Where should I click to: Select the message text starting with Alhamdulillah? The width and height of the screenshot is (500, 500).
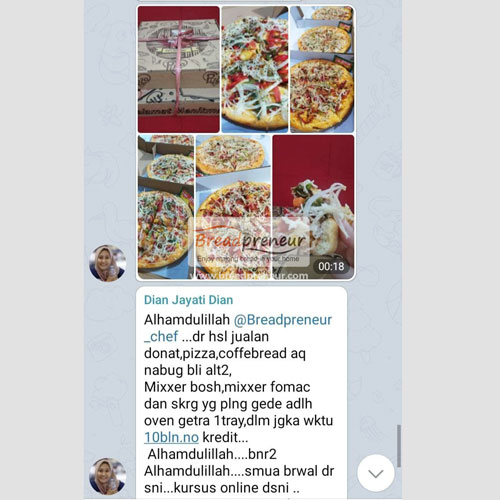coord(239,404)
